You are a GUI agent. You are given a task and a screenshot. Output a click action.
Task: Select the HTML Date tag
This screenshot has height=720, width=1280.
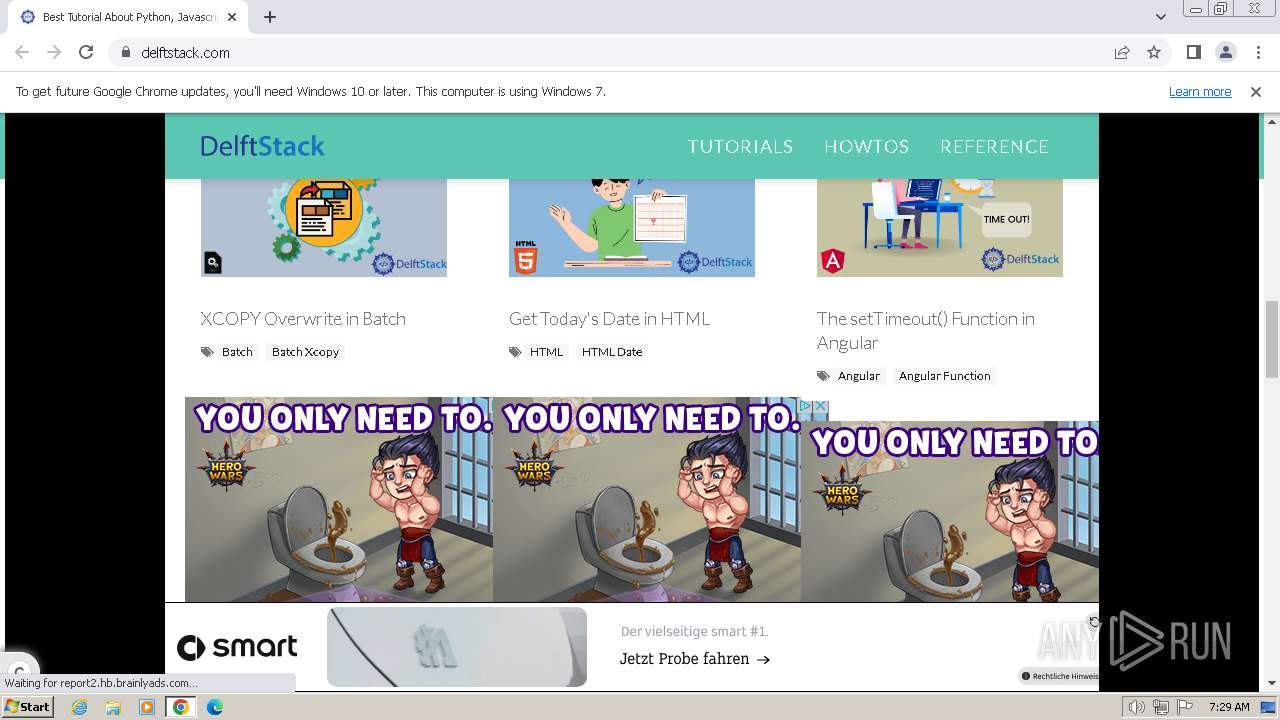pos(612,352)
